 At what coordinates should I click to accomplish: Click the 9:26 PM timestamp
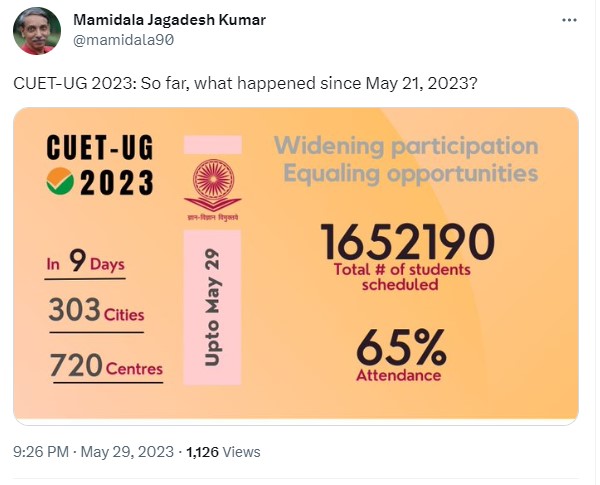click(x=40, y=452)
